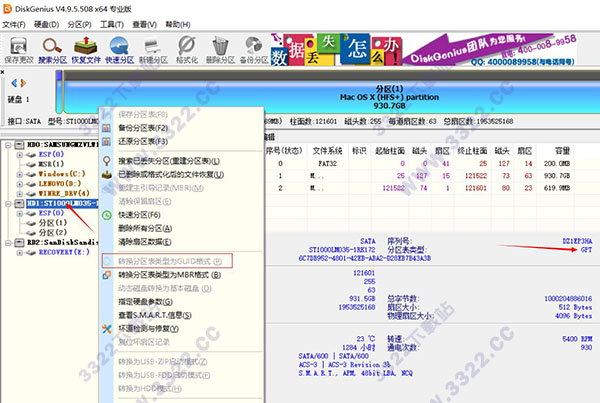Viewport: 600px width, 403px height.
Task: Go to previous disk with left arrow
Action: 14,83
